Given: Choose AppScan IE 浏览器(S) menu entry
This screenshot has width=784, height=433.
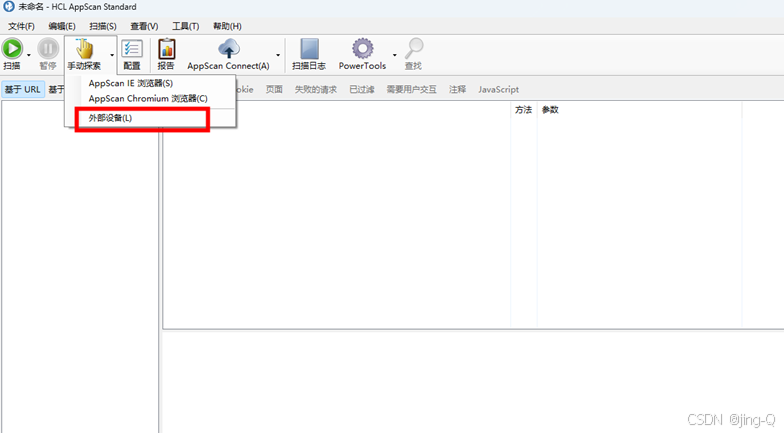Looking at the screenshot, I should point(130,84).
